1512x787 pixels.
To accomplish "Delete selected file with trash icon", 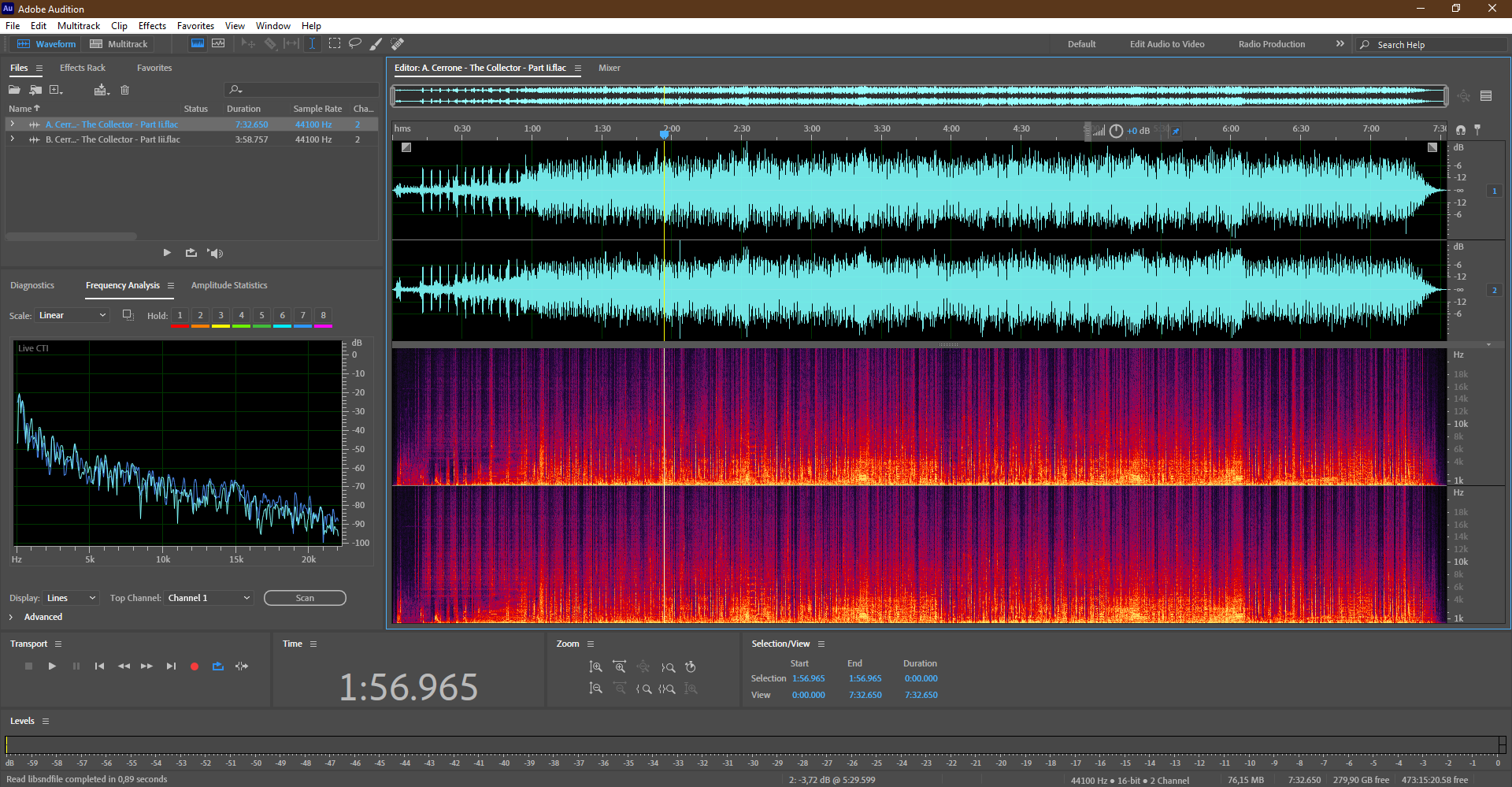I will pyautogui.click(x=124, y=90).
